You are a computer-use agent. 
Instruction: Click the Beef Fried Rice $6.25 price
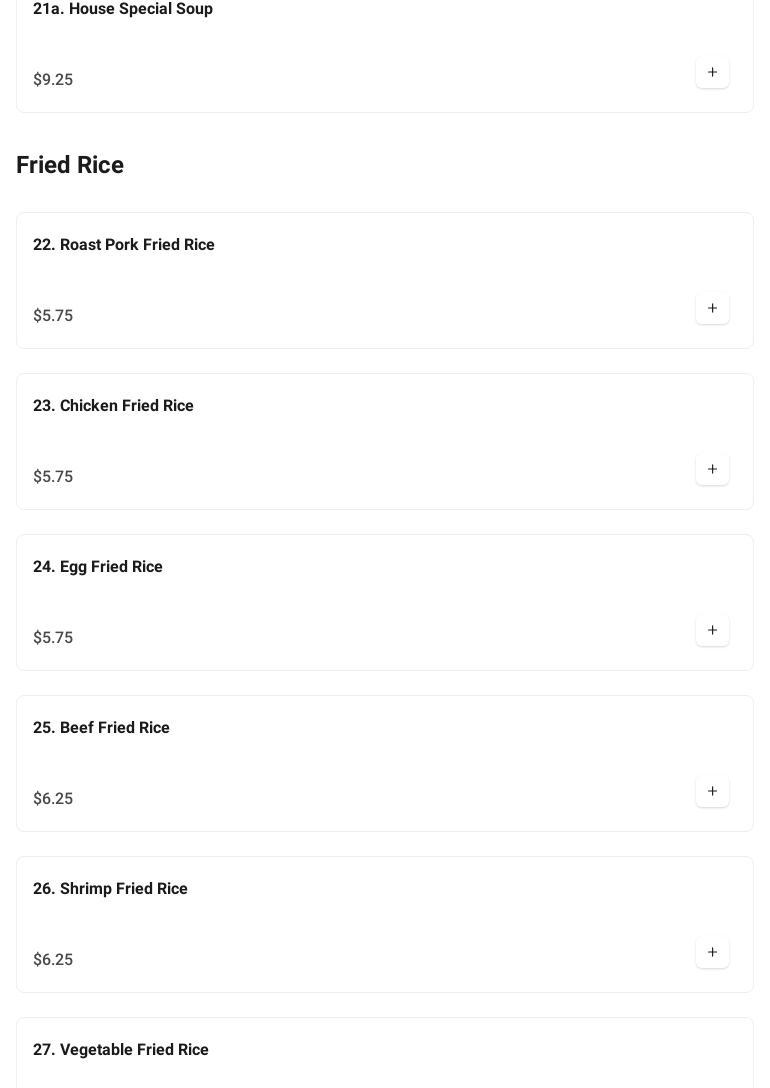tap(53, 799)
